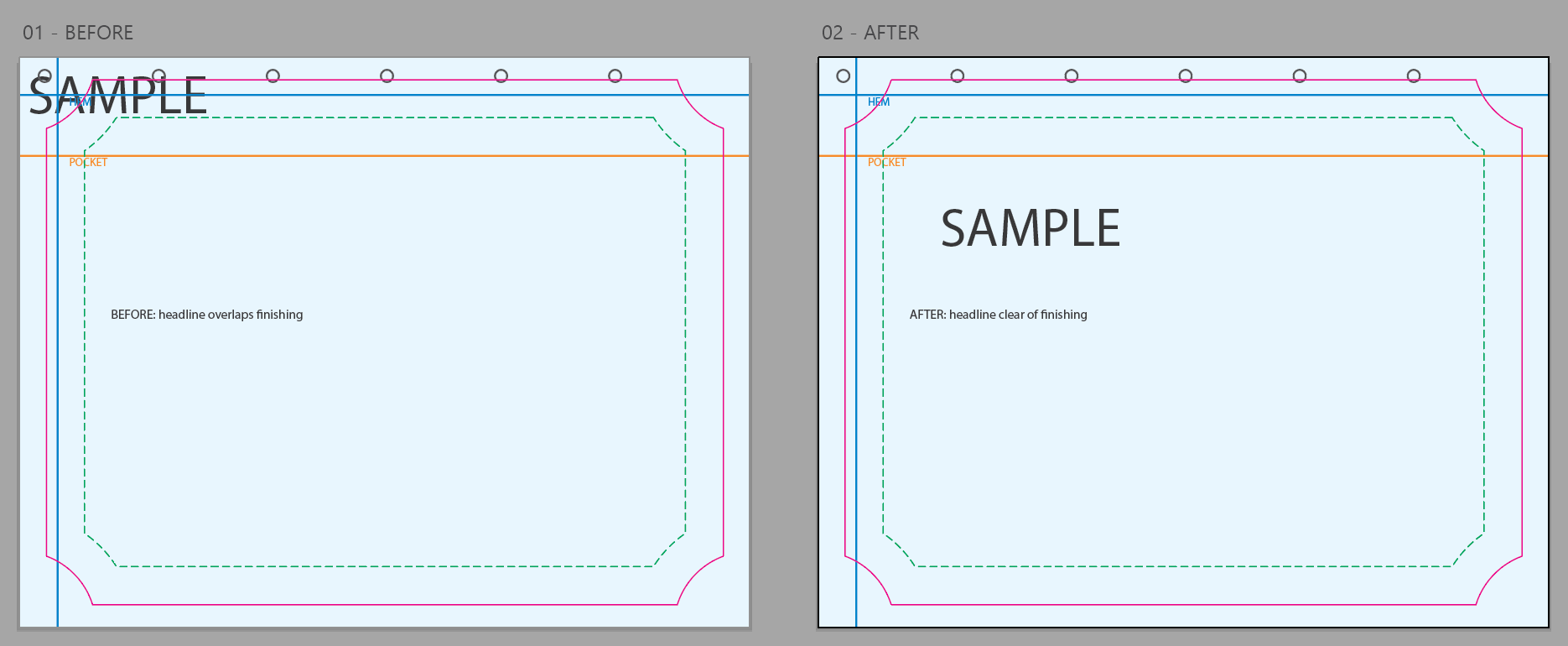The width and height of the screenshot is (1568, 646).
Task: Click the POCKET label in the AFTER artboard
Action: click(x=887, y=163)
